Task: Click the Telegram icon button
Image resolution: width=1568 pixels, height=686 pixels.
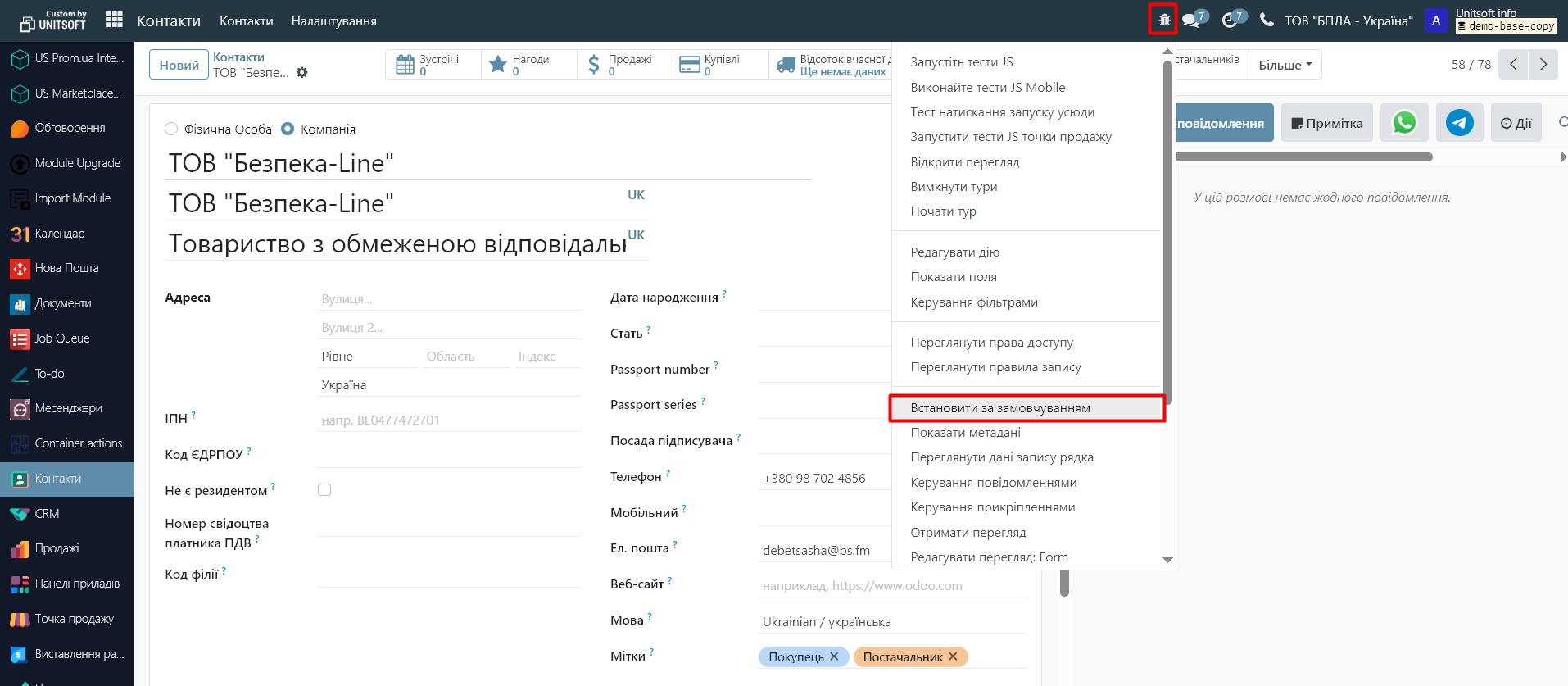Action: pos(1458,123)
